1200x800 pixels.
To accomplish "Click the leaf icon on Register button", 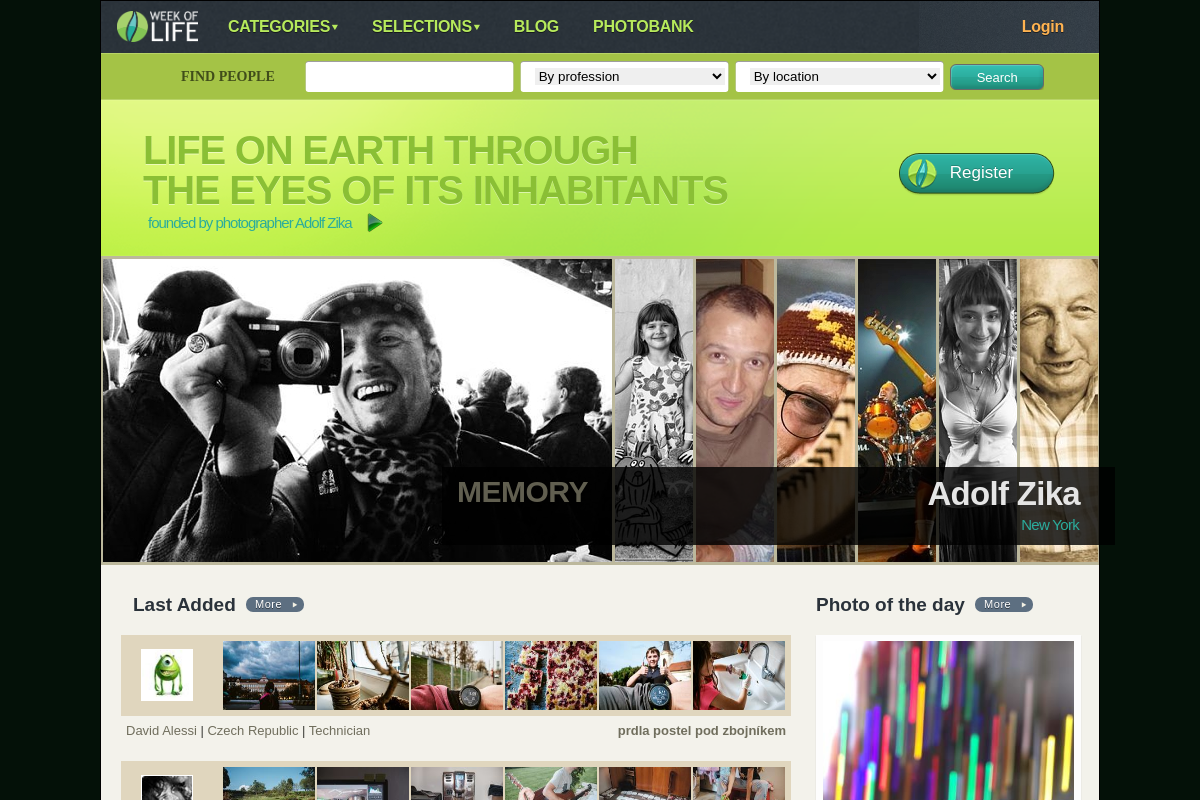I will click(x=922, y=173).
